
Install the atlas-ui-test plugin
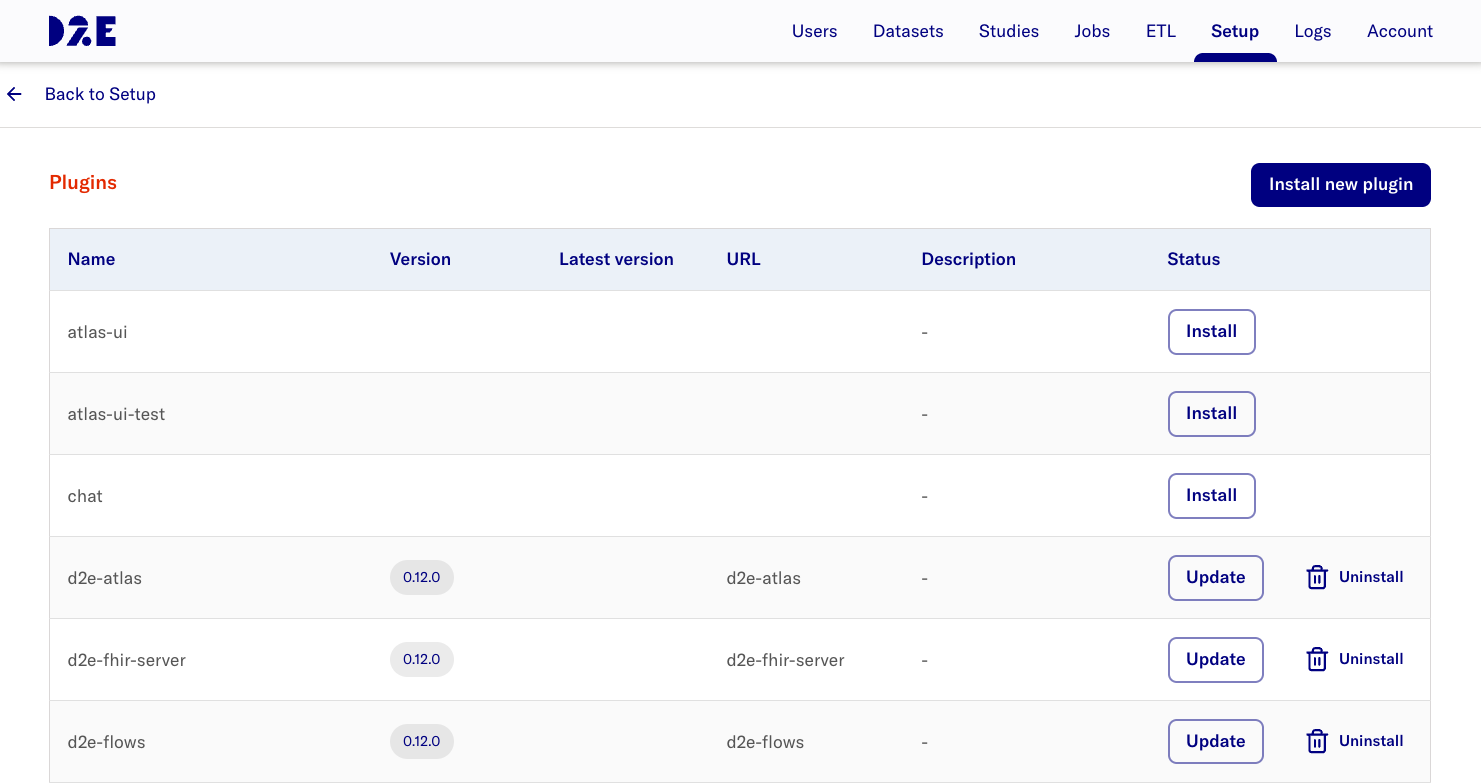[x=1211, y=414]
